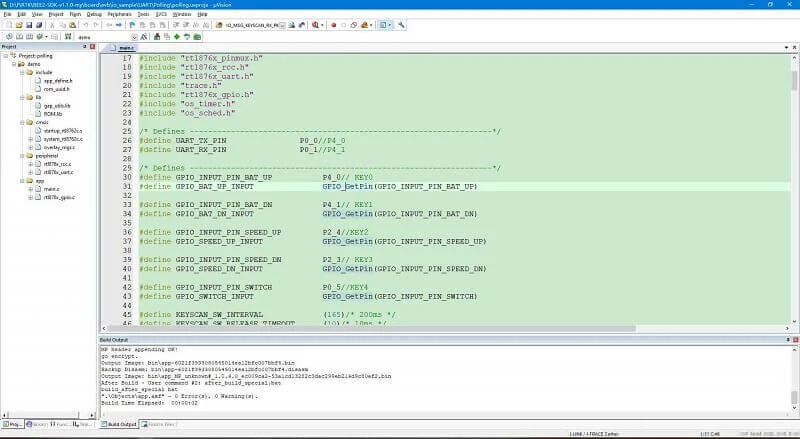800x439 pixels.
Task: Open Configuration with the wrench icon
Action: click(x=401, y=25)
